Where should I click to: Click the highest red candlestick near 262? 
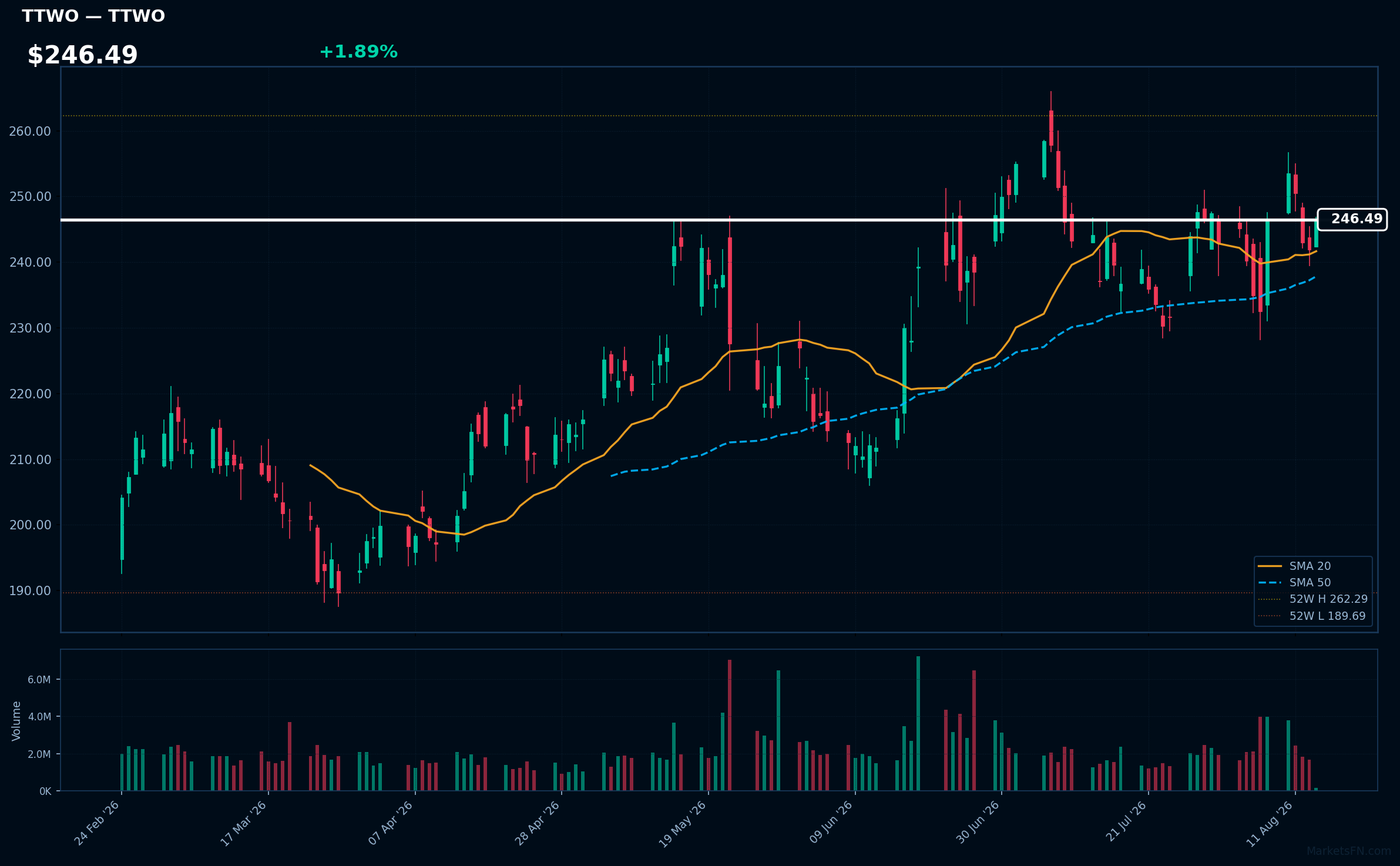1051,128
